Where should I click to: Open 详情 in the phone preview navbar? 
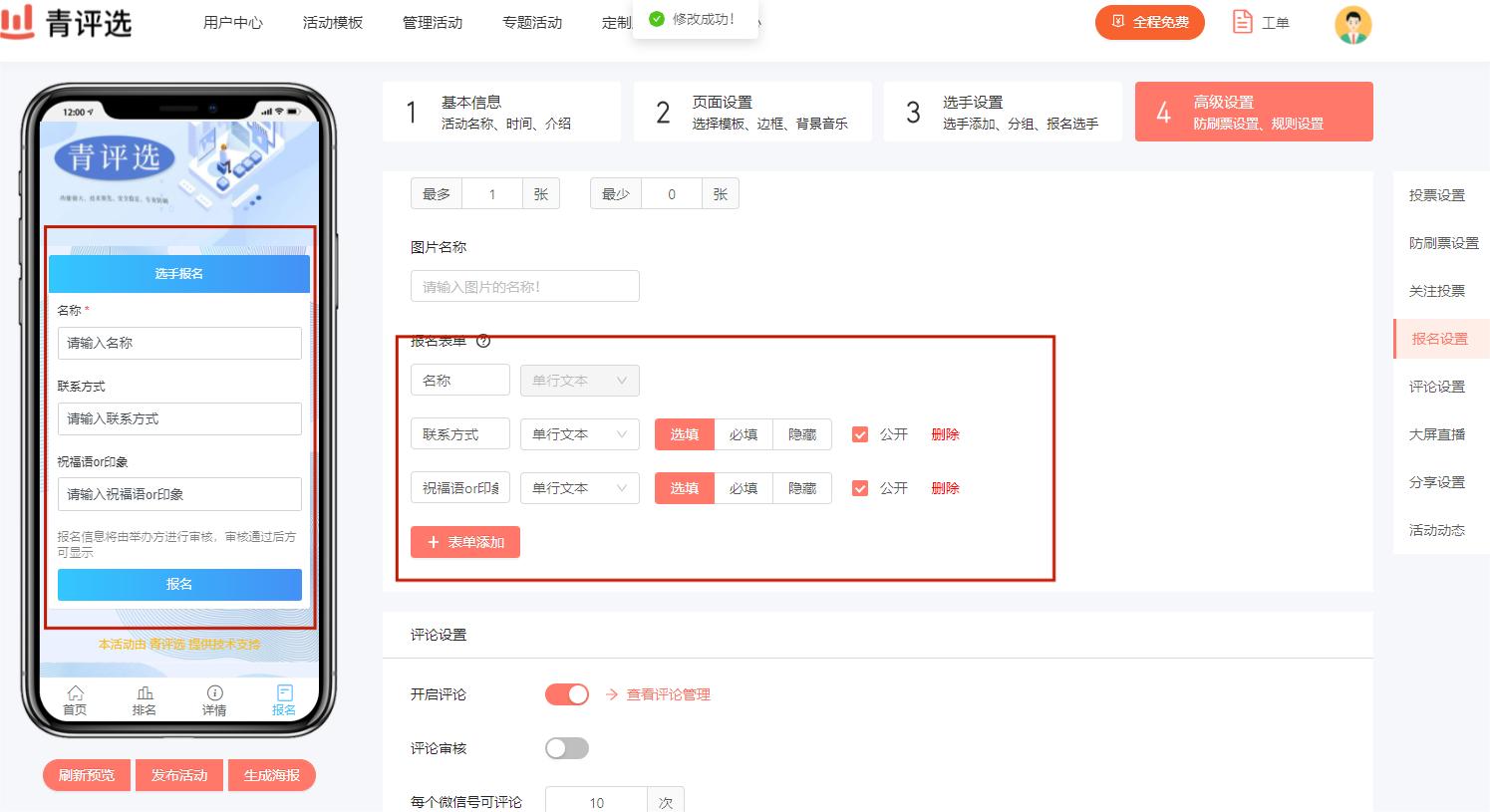tap(213, 698)
